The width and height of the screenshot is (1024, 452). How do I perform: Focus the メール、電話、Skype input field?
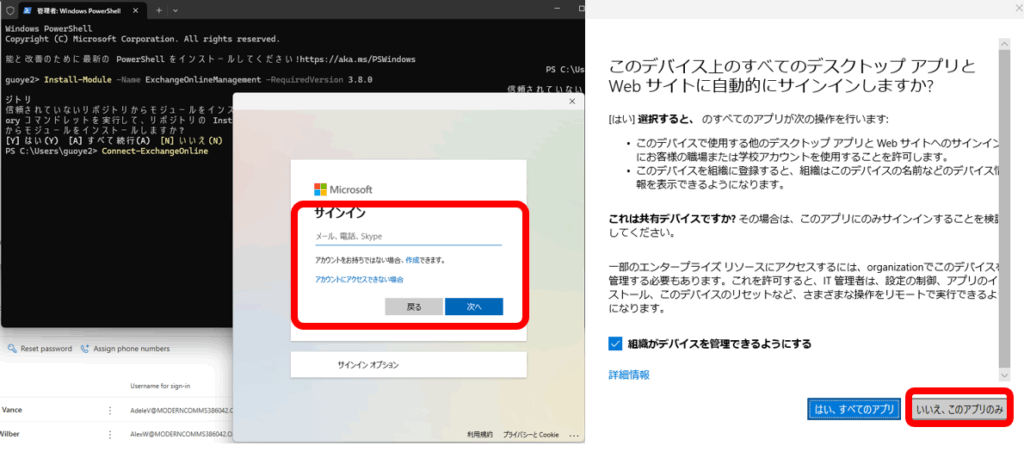pos(408,236)
